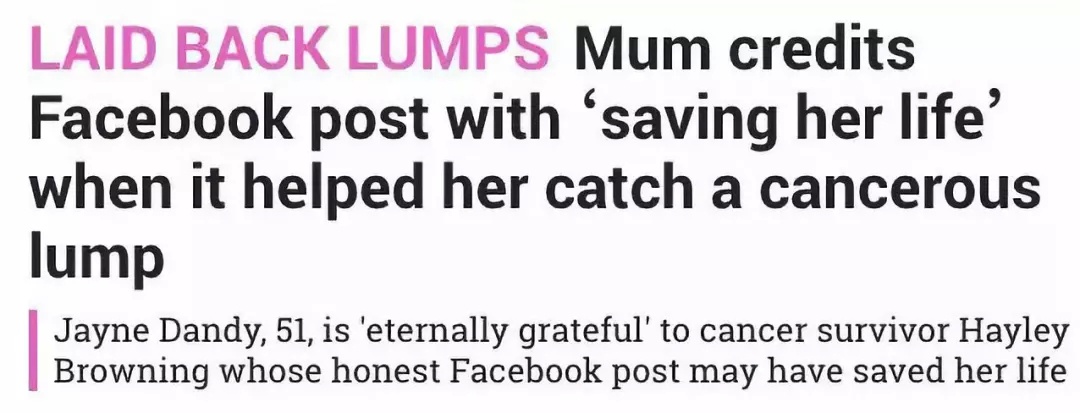The height and width of the screenshot is (413, 1080).
Task: Click the pink 'LAID BACK LUMPS' kicker
Action: 289,47
